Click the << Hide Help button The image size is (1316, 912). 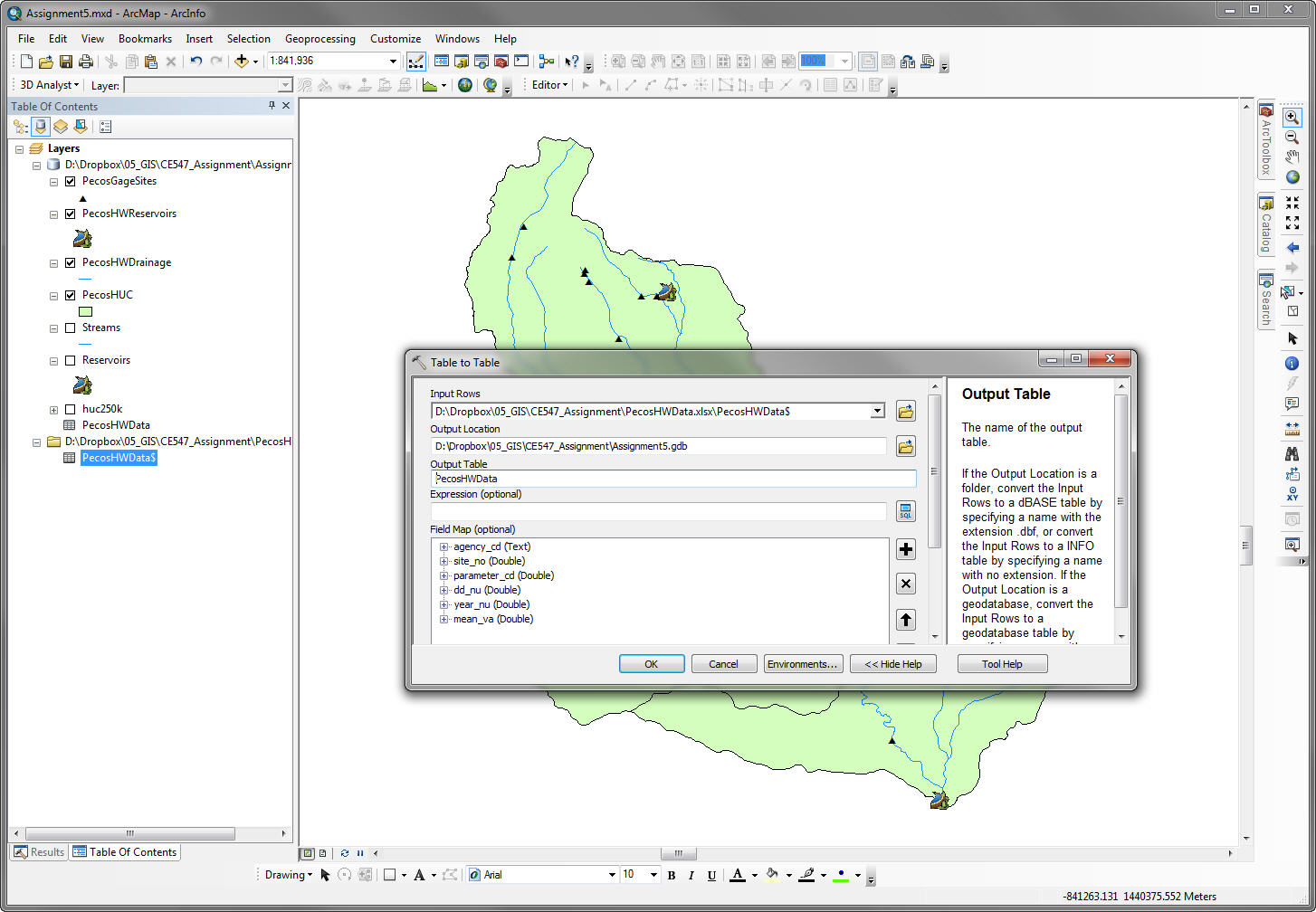892,664
